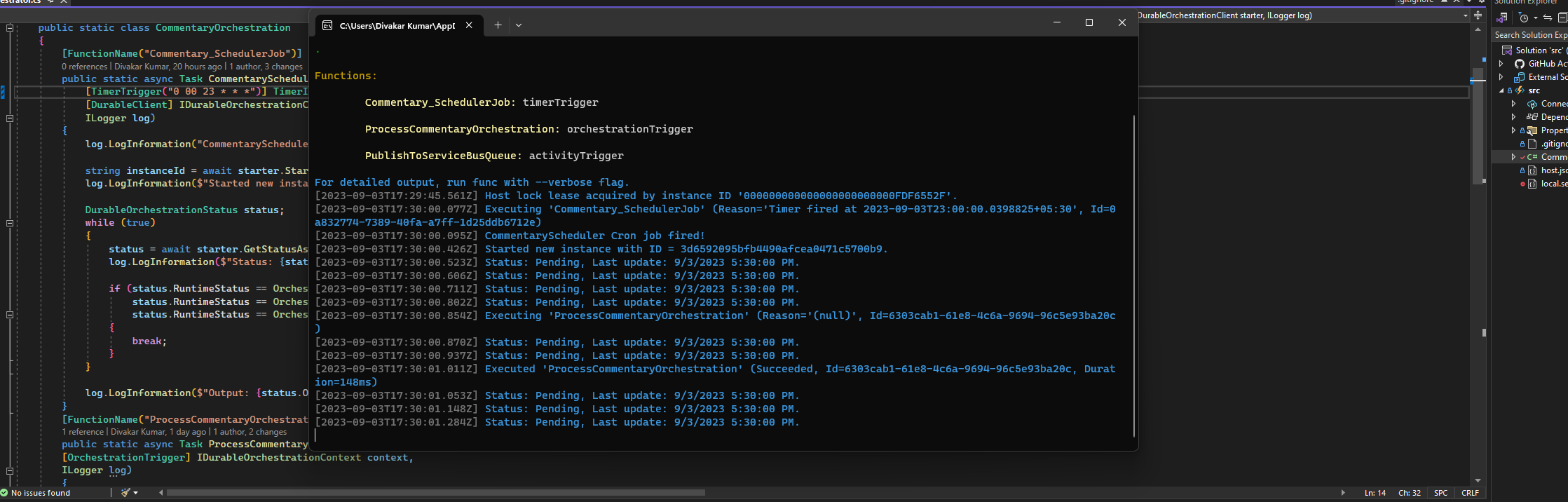Viewport: 1568px width, 502px height.
Task: Click the split editor window icon
Action: [x=1478, y=15]
